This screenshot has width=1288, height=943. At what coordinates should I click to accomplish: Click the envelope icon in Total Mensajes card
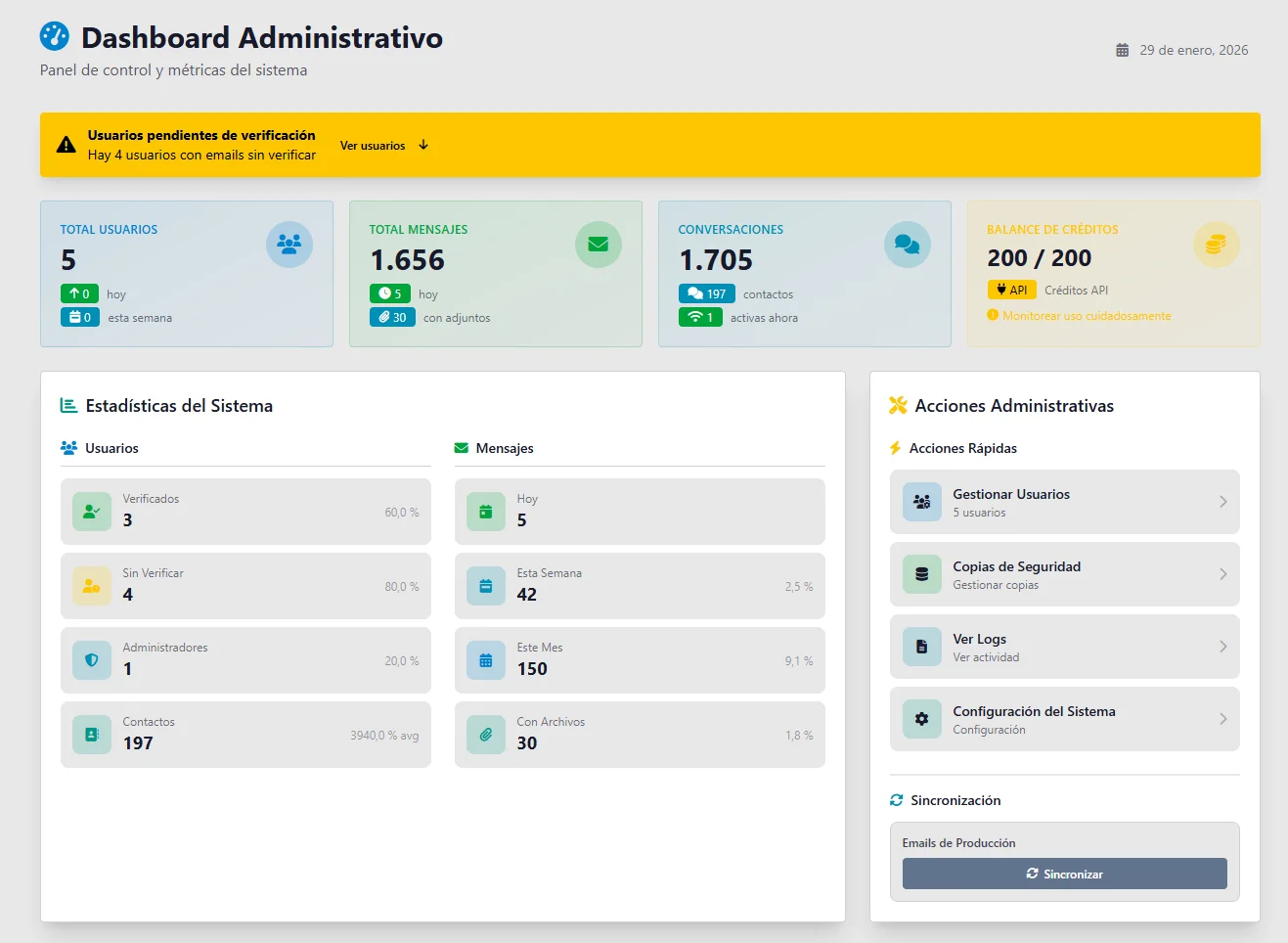click(x=599, y=245)
